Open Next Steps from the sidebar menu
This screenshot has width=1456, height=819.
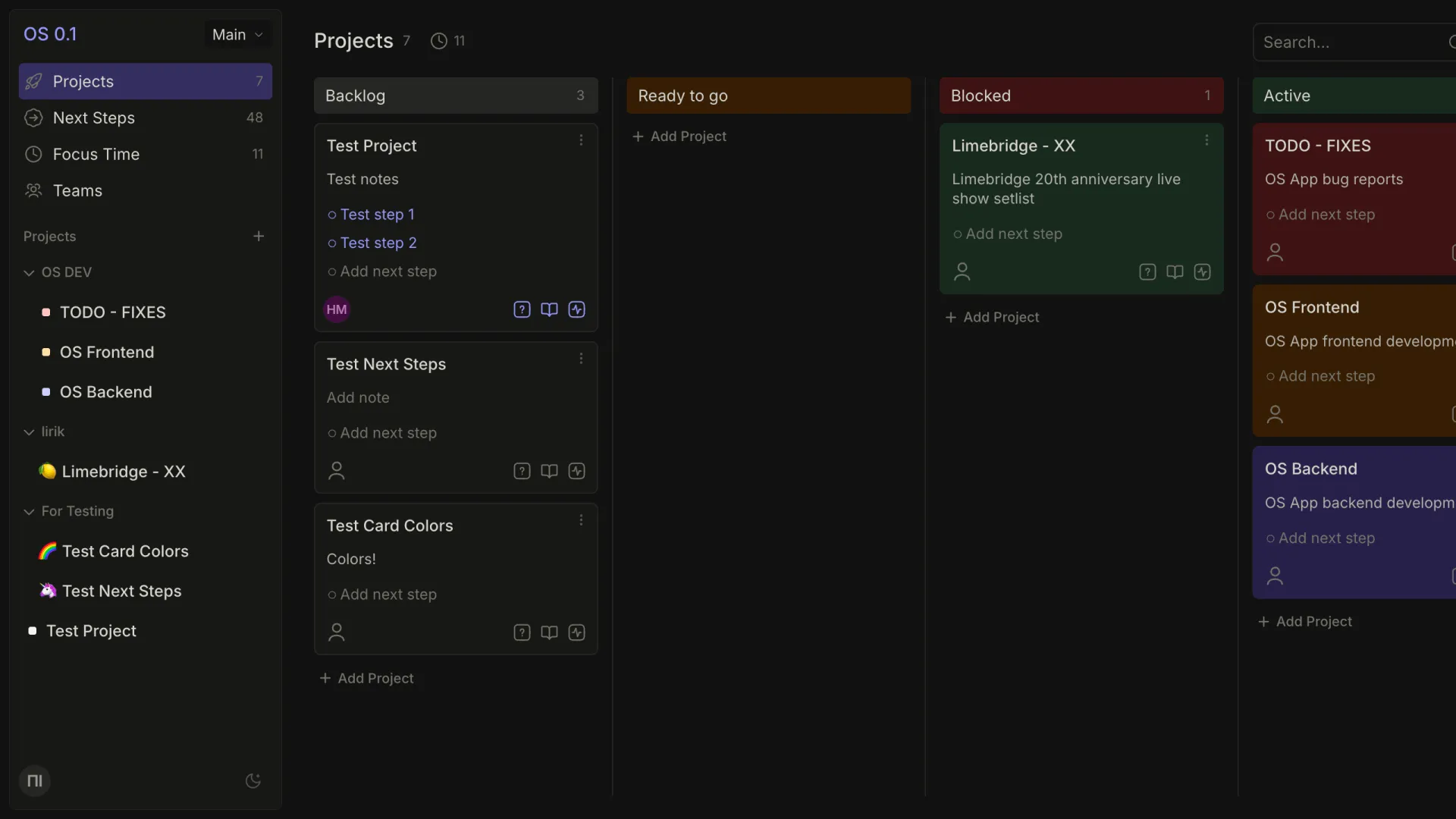(x=93, y=118)
